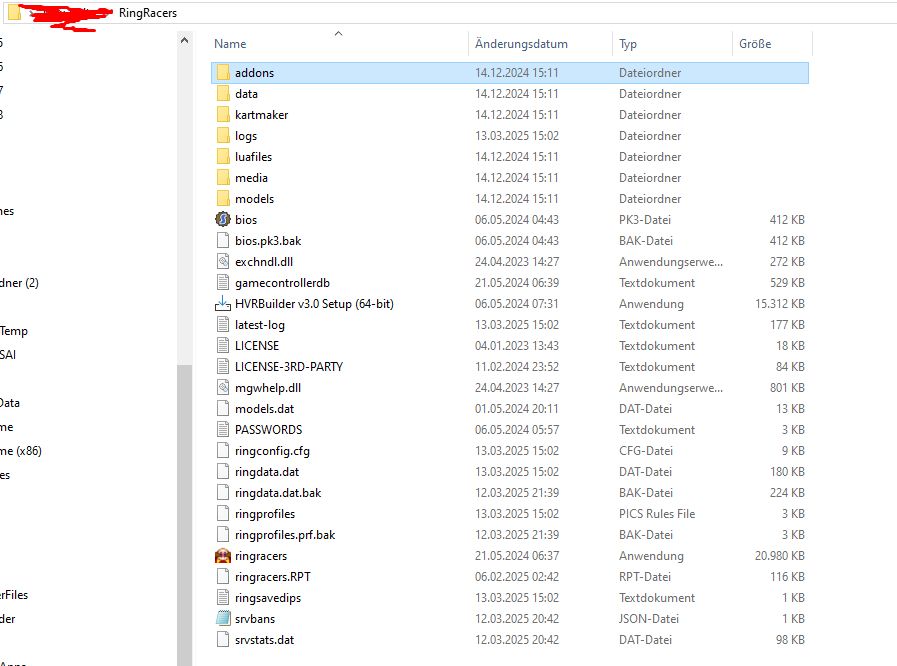Click the 20.980 KB size of ringracers
This screenshot has height=666, width=897.
tap(780, 556)
